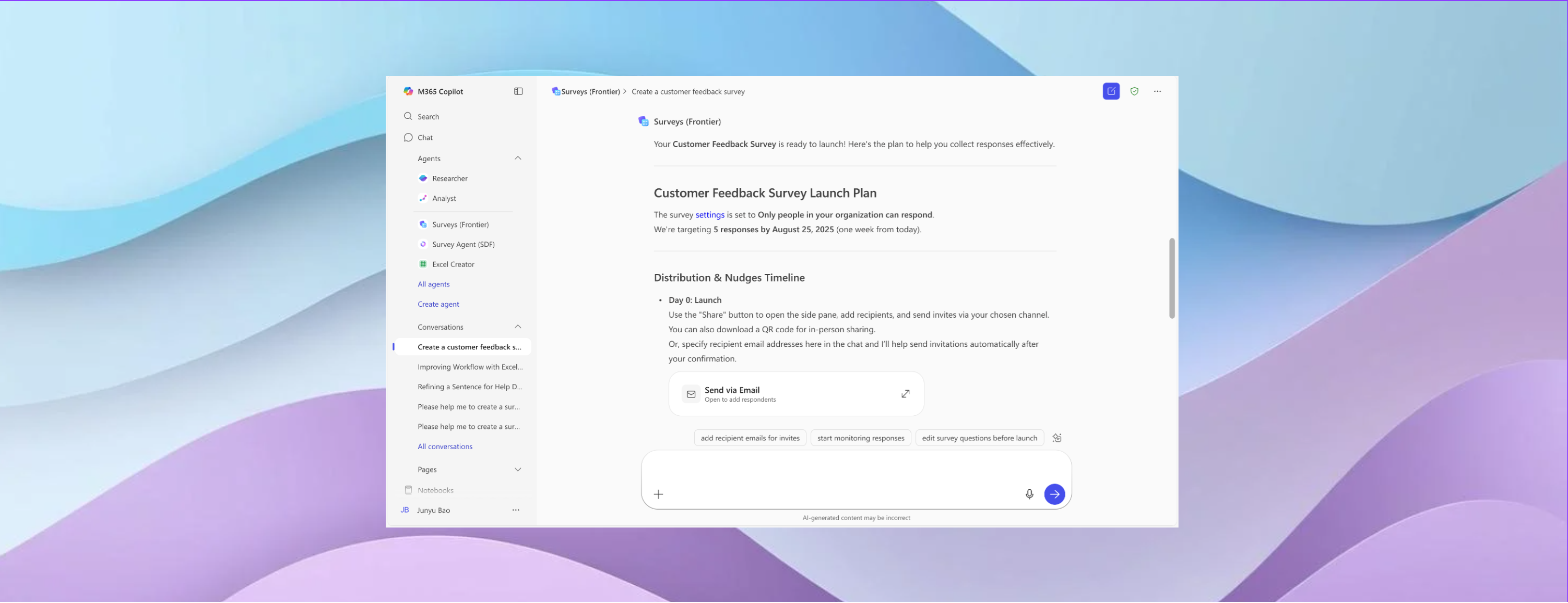The width and height of the screenshot is (1568, 603).
Task: Select the Excel Creator agent
Action: coord(453,263)
